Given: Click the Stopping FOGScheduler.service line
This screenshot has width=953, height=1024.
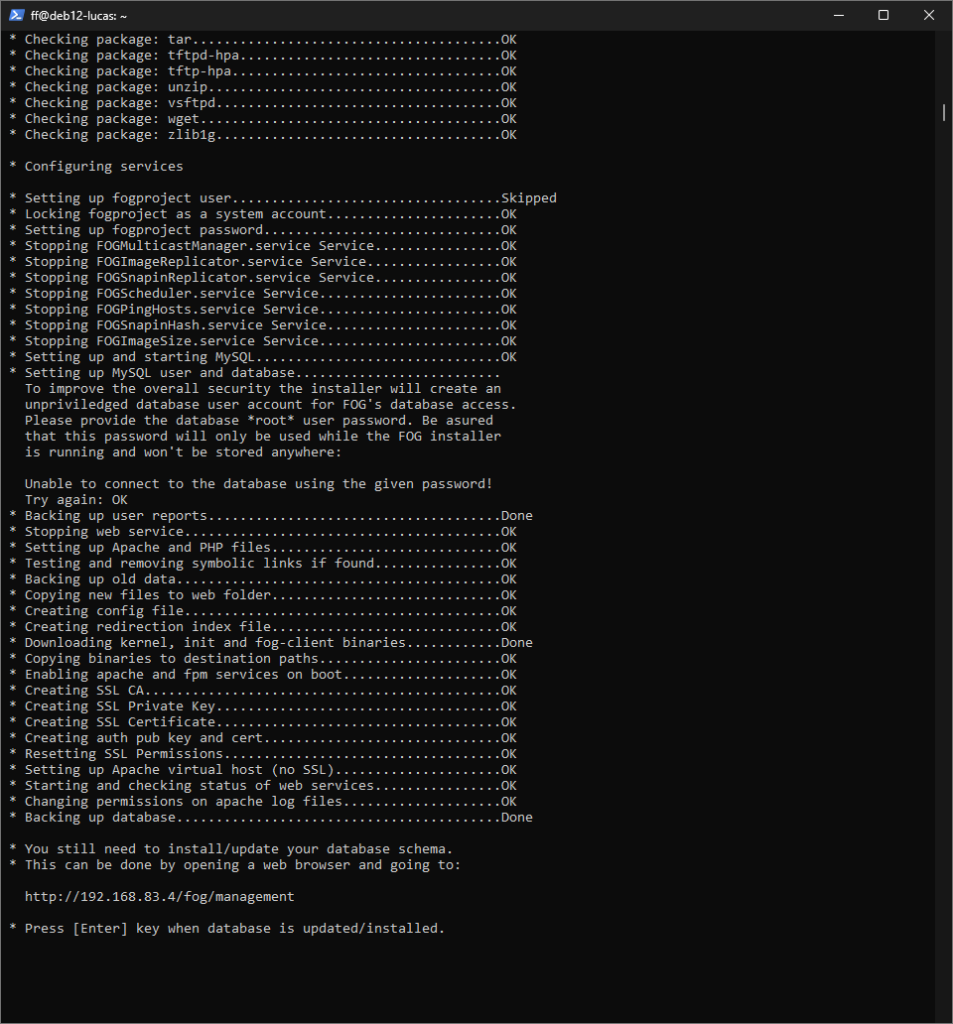Looking at the screenshot, I should (x=262, y=293).
